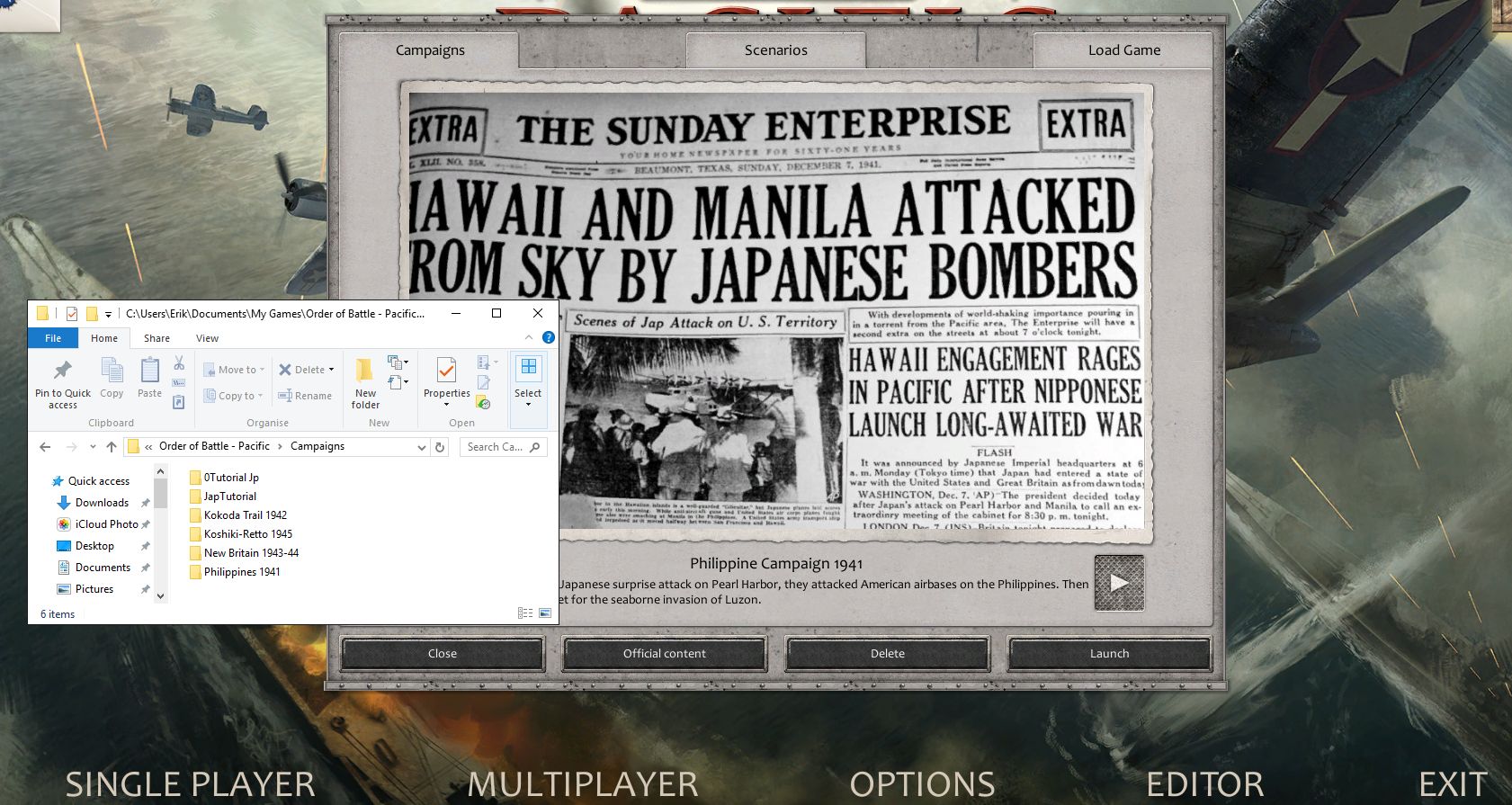Click the Search Campaigns field
This screenshot has width=1512, height=805.
click(x=504, y=447)
